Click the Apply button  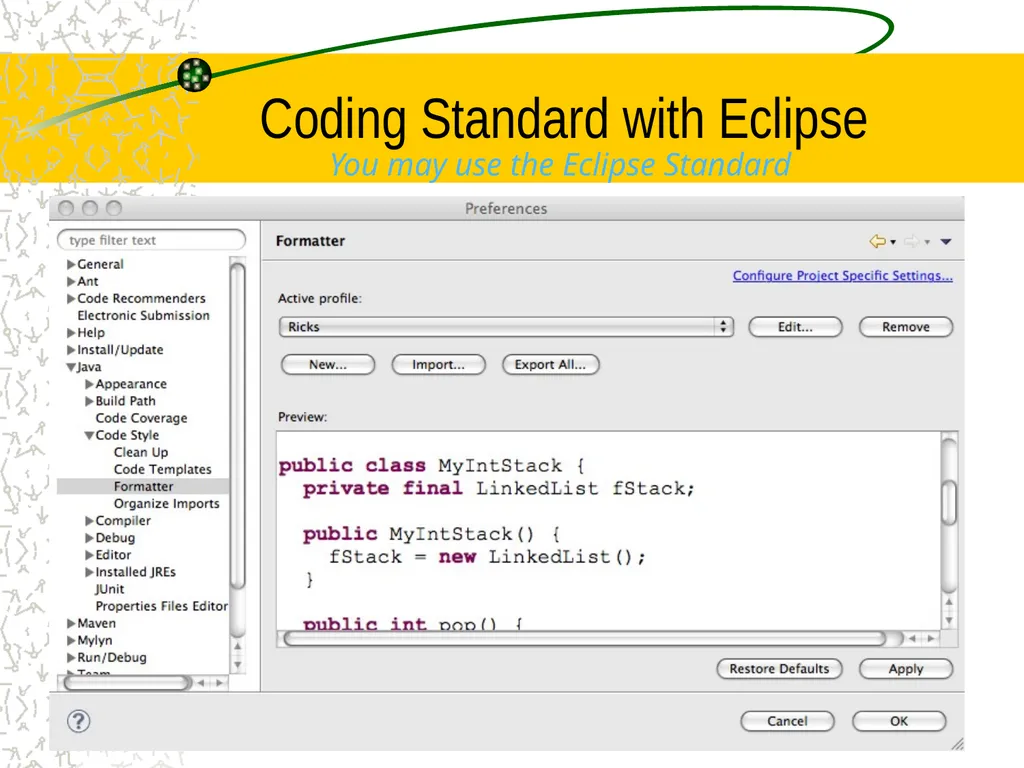(x=906, y=669)
